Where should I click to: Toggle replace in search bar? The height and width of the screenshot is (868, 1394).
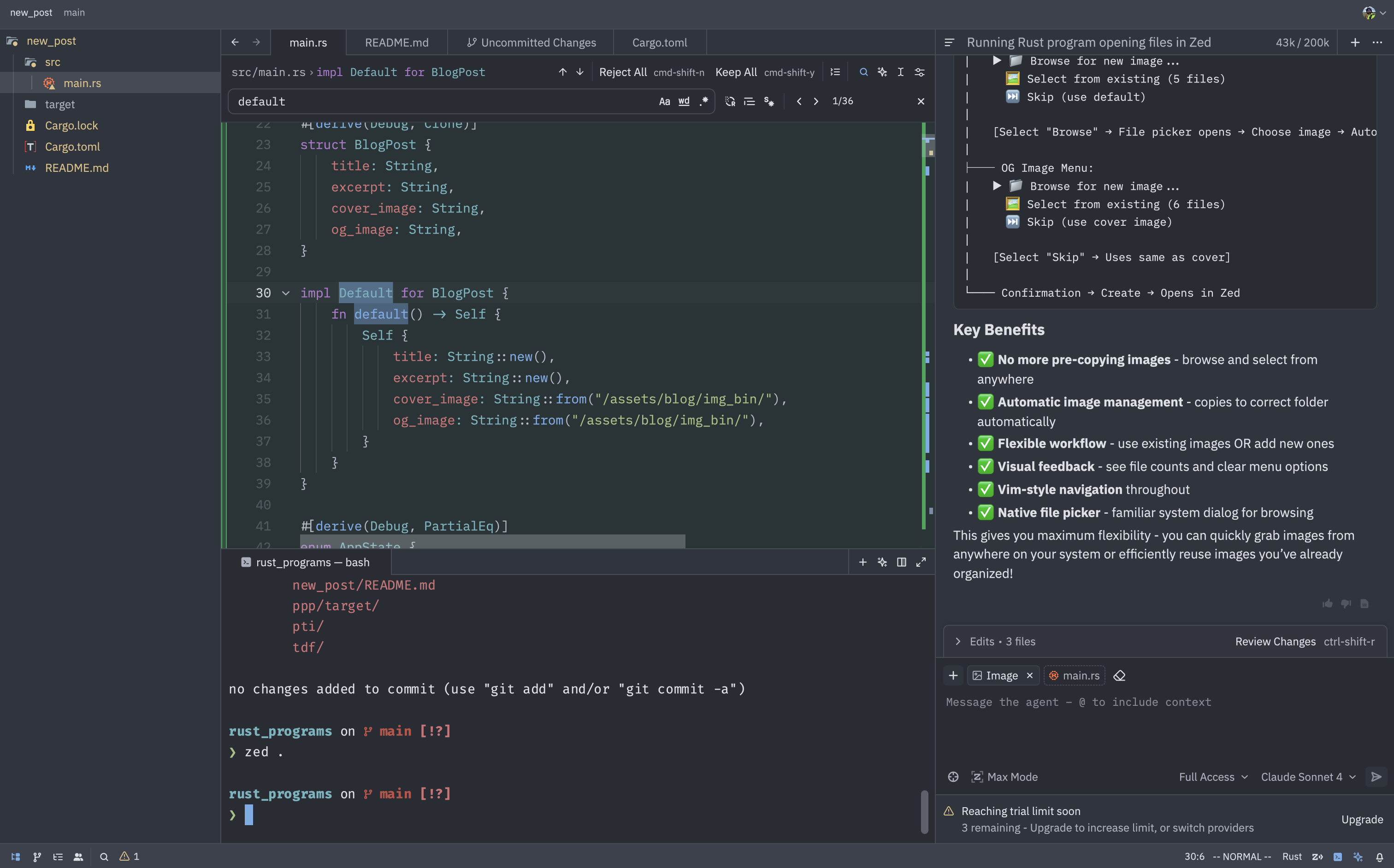pos(730,102)
